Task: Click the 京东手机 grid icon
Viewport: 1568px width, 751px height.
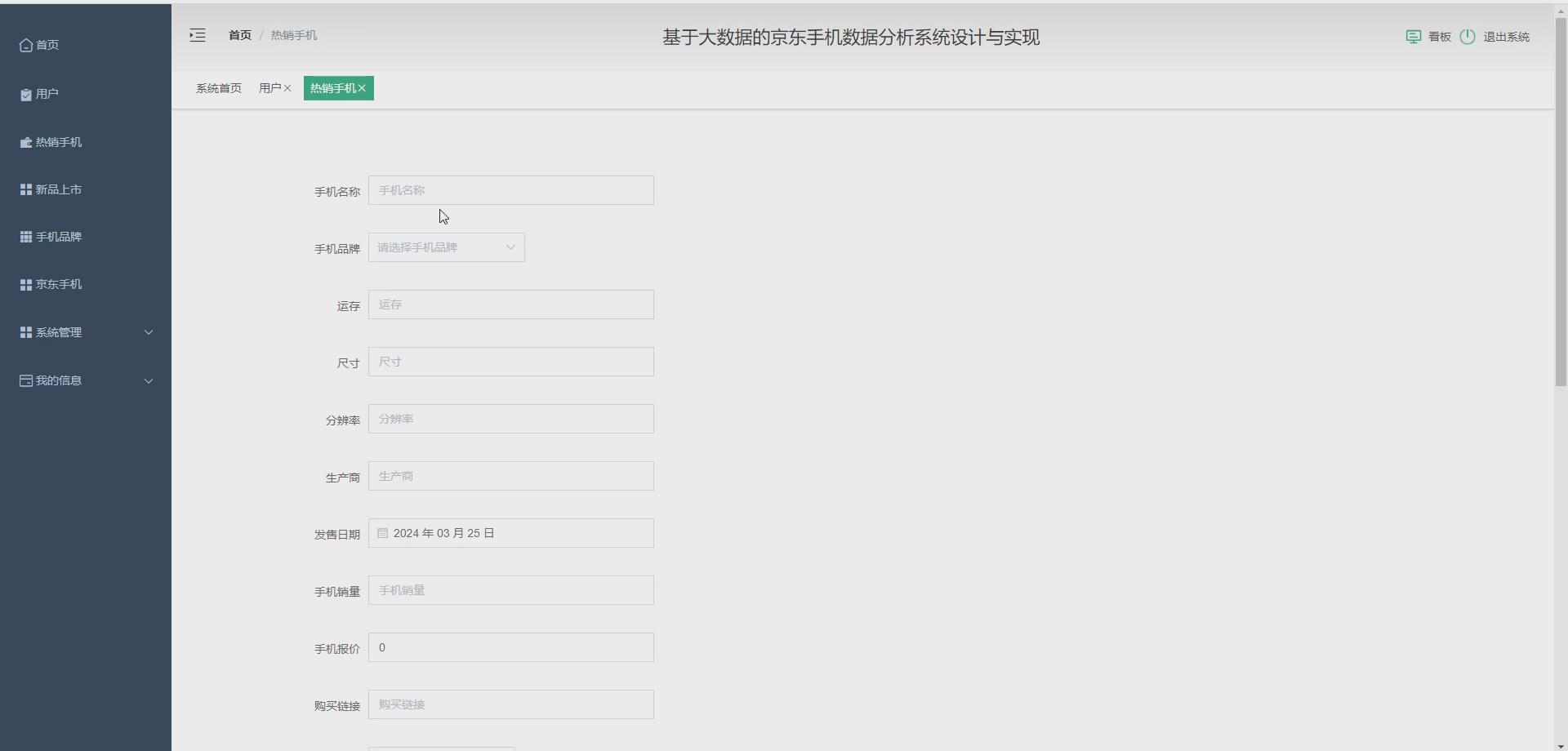Action: point(26,284)
